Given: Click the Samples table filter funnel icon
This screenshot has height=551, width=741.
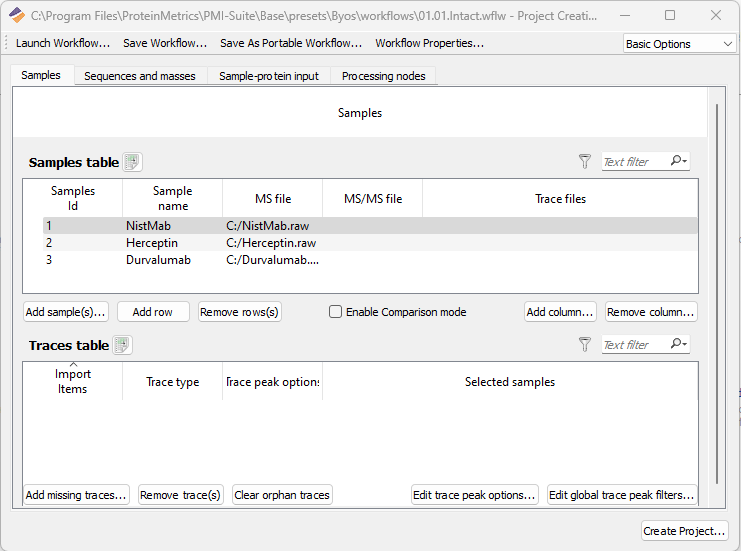Looking at the screenshot, I should click(x=585, y=161).
